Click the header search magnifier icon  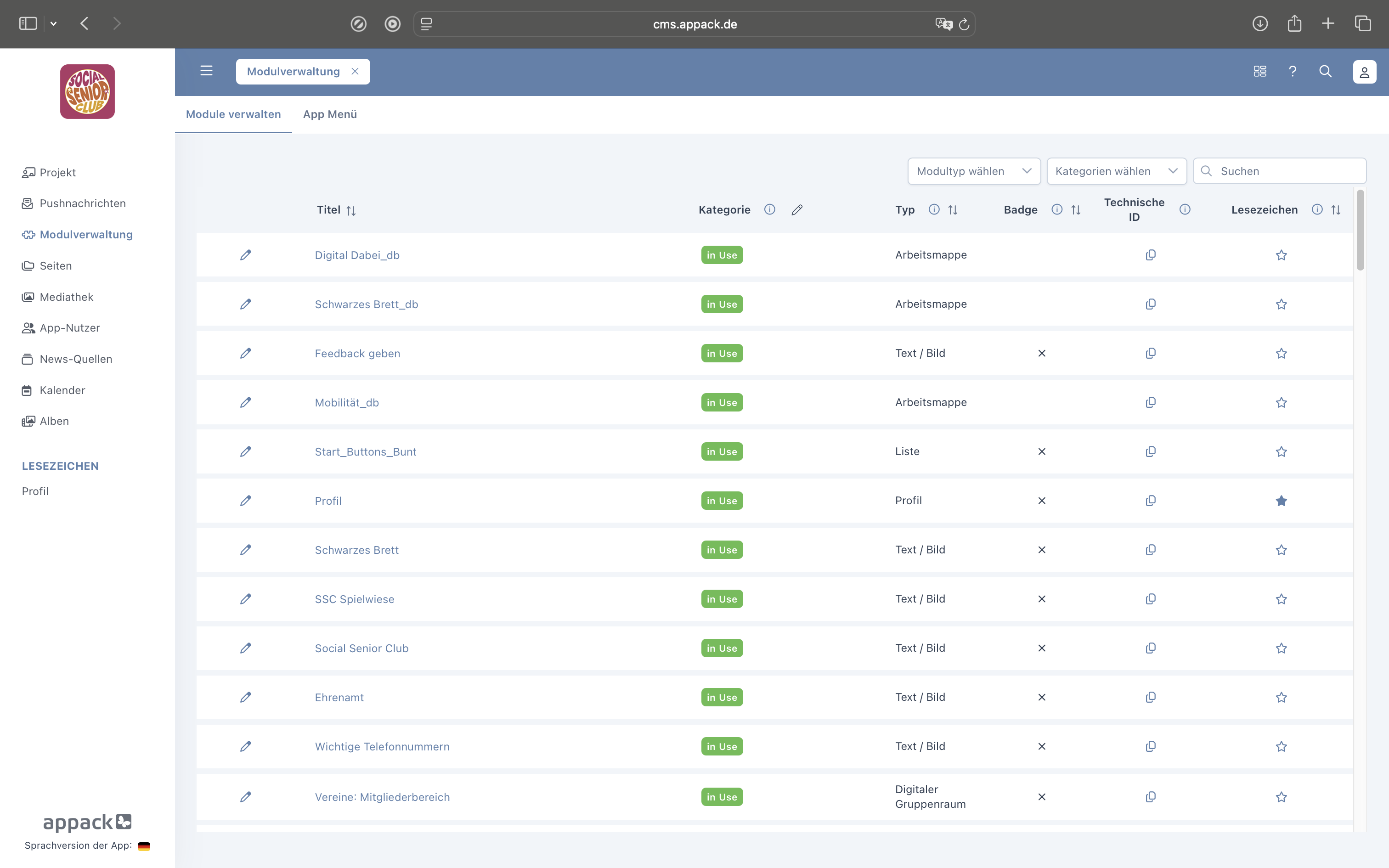(1325, 71)
